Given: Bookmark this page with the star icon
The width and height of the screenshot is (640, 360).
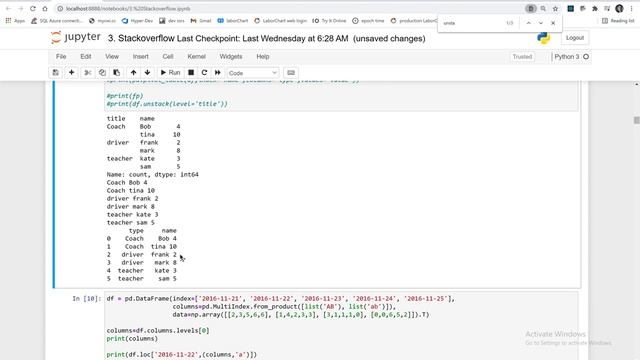Looking at the screenshot, I should (x=555, y=9).
